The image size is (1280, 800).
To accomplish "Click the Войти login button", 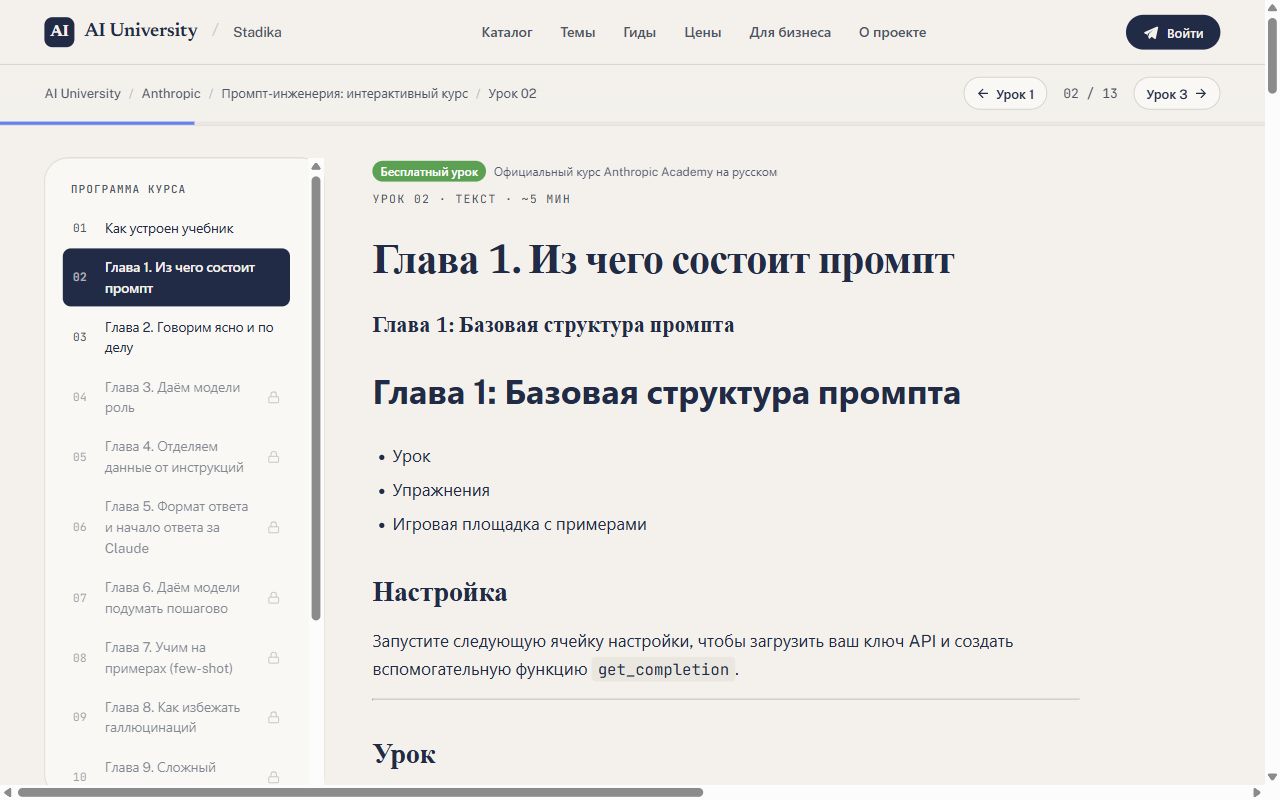I will point(1173,33).
